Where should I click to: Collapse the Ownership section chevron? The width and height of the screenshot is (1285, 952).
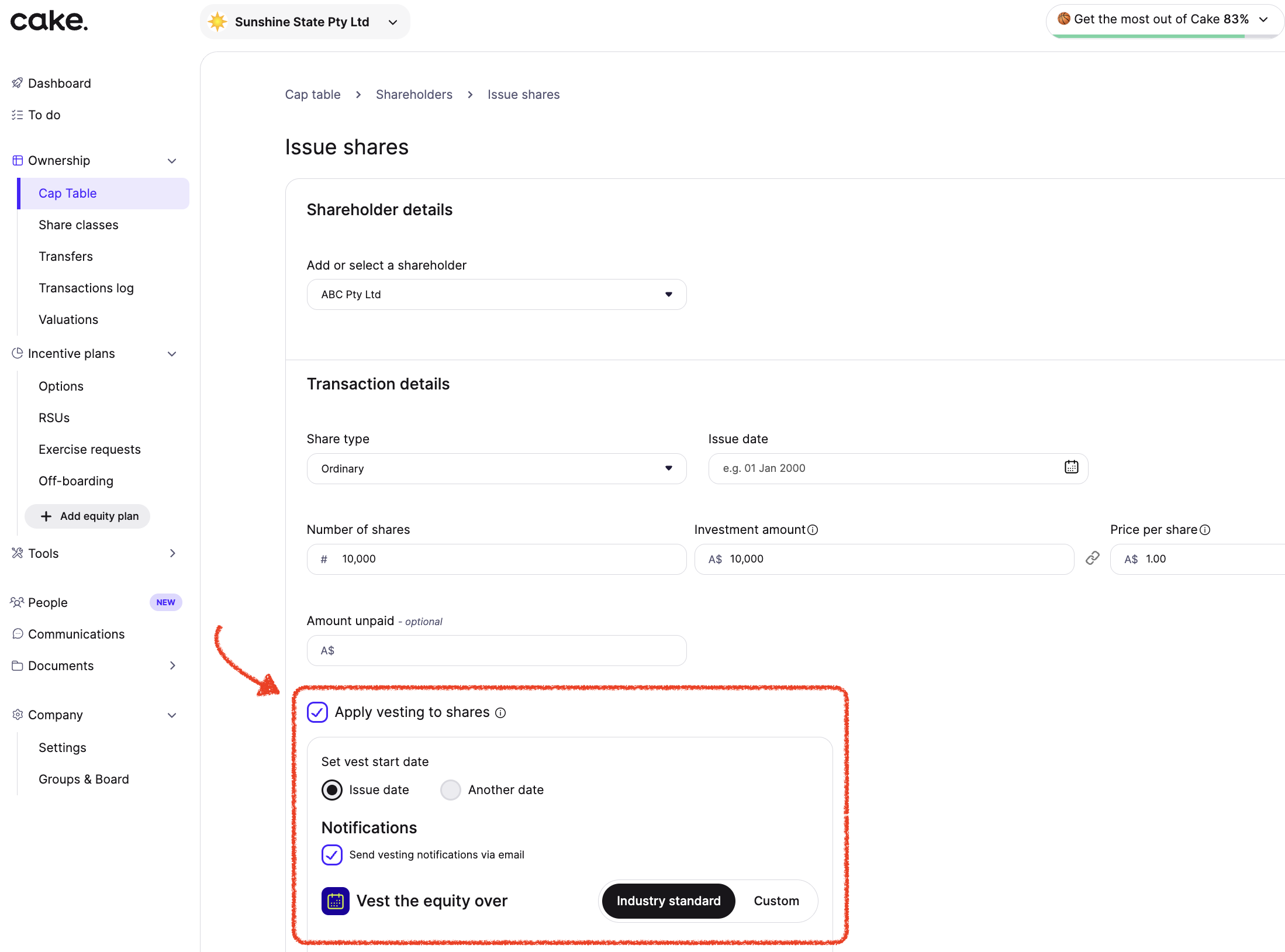coord(172,161)
